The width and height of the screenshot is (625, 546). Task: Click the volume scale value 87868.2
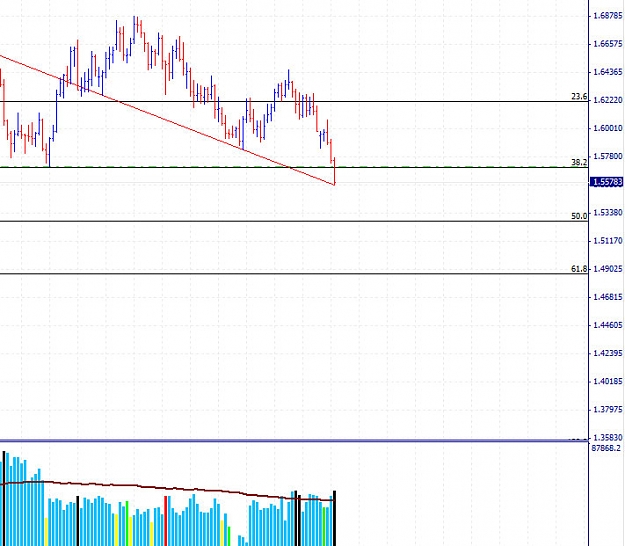[606, 448]
